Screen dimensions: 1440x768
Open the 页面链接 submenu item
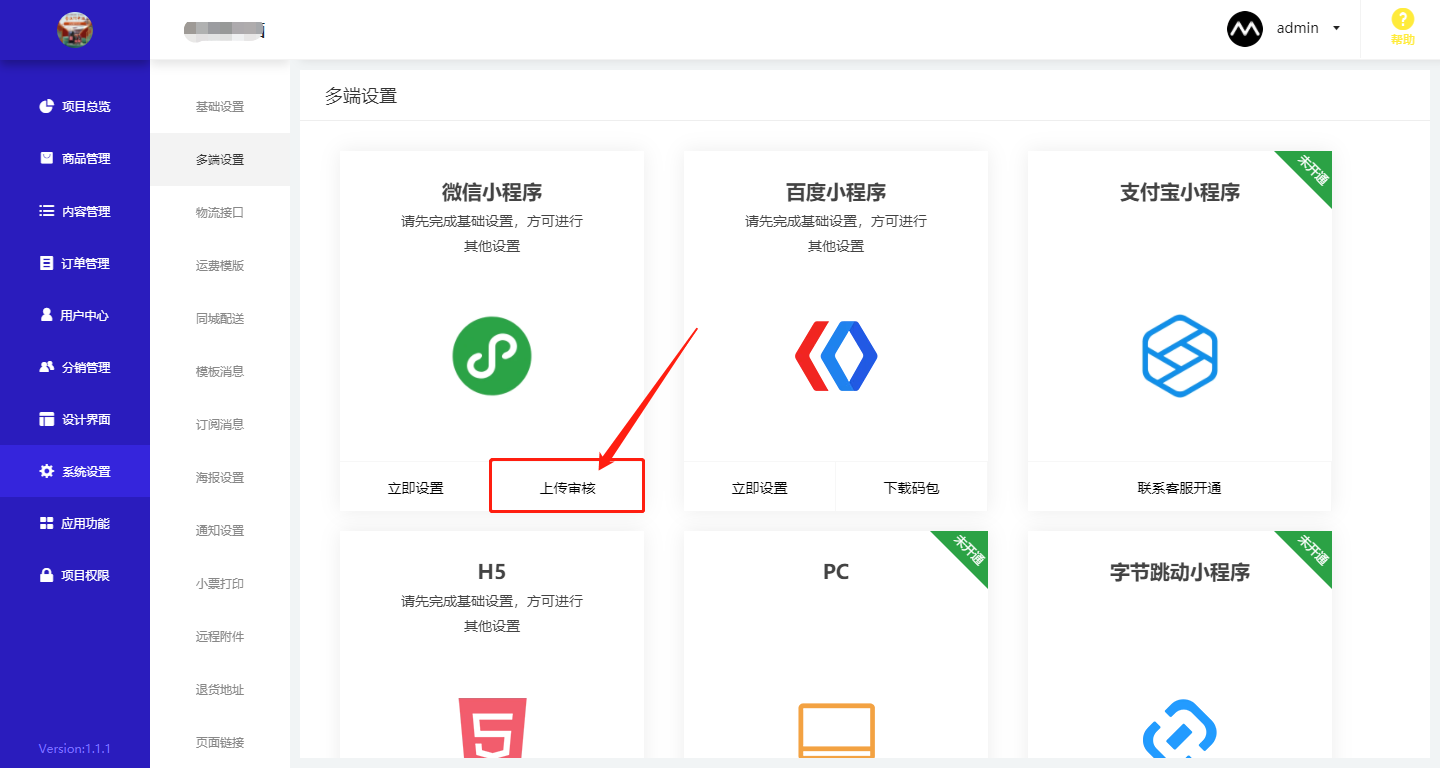coord(220,743)
